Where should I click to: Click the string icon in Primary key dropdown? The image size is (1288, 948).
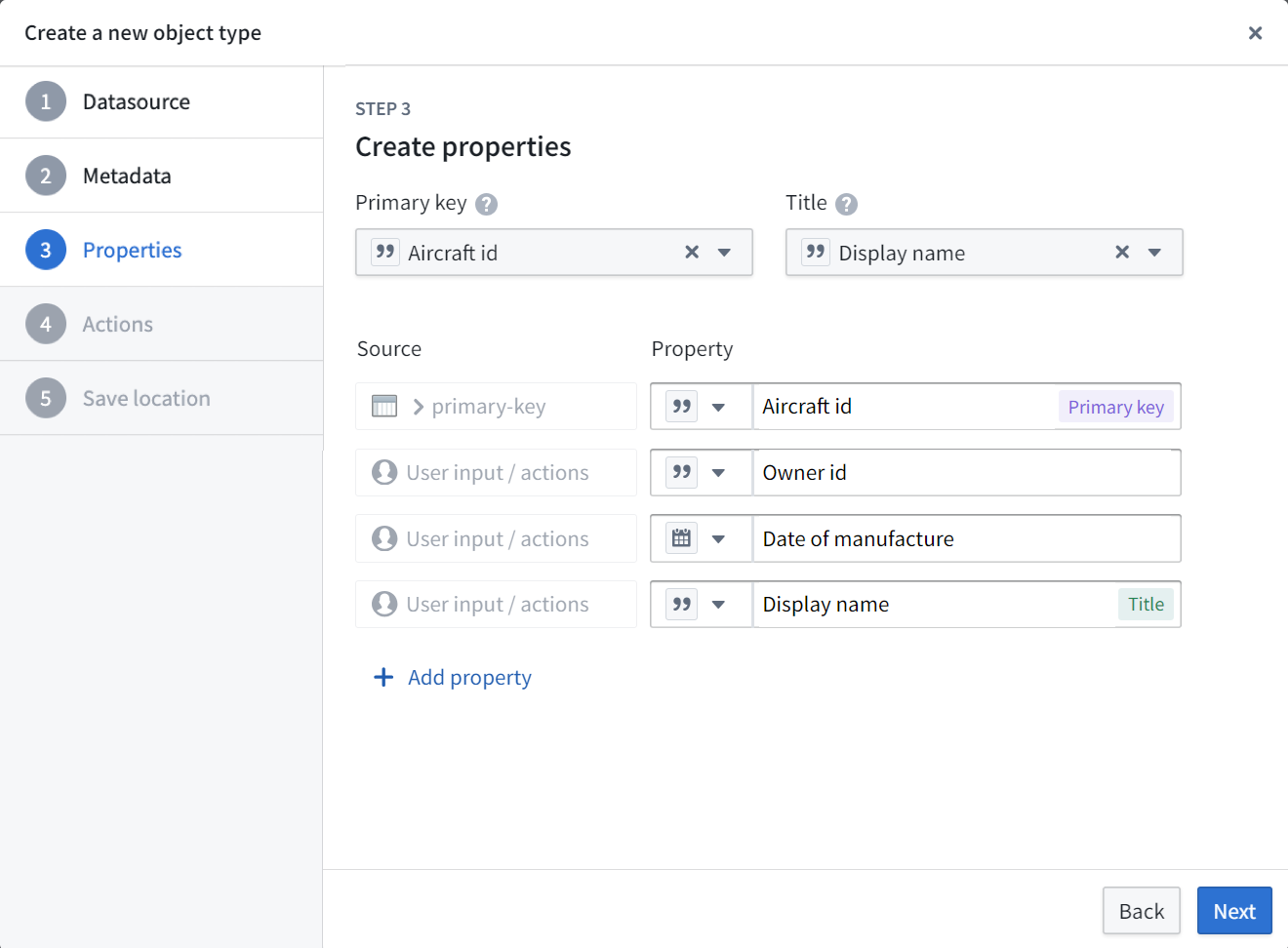pos(385,253)
